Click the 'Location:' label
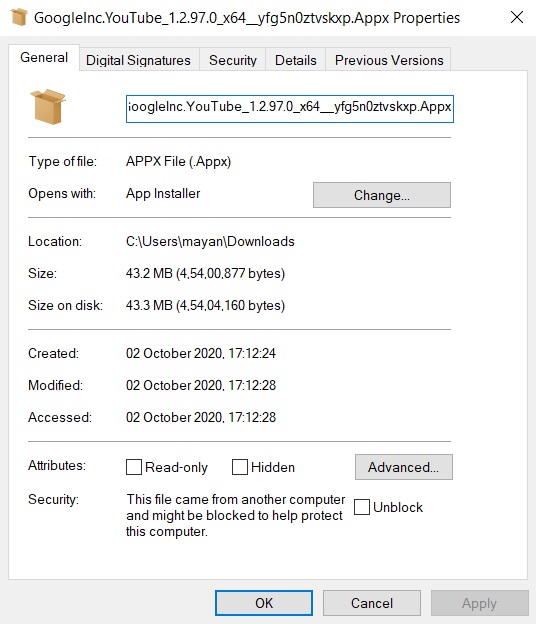This screenshot has width=536, height=624. pyautogui.click(x=55, y=242)
